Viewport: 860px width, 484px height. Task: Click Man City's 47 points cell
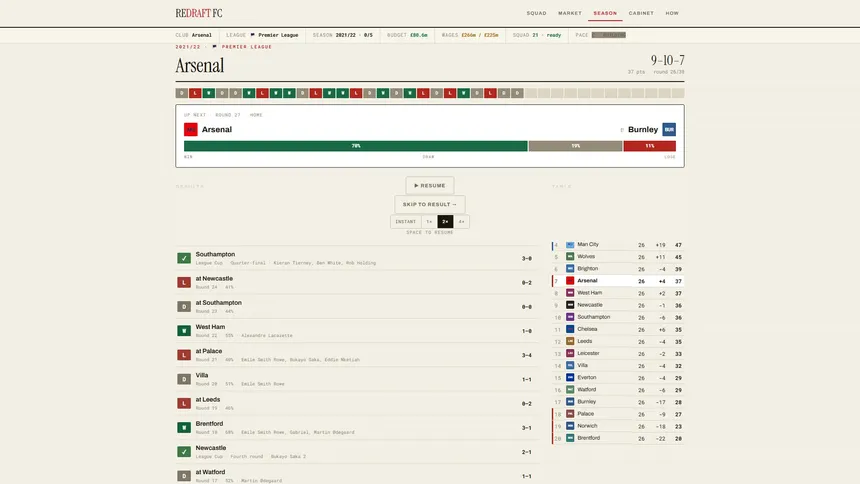pyautogui.click(x=678, y=245)
